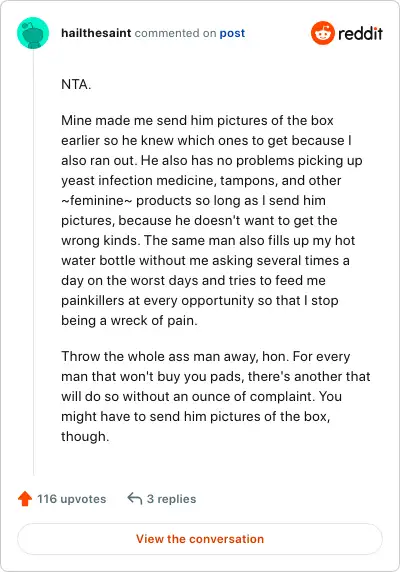The height and width of the screenshot is (572, 400).
Task: Click the NTA. verdict line
Action: point(76,85)
